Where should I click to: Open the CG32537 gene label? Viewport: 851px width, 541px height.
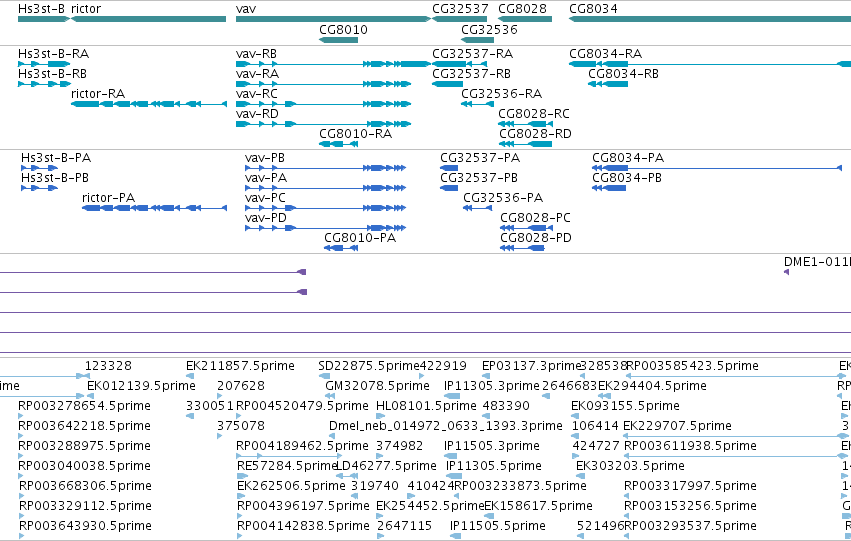pyautogui.click(x=460, y=9)
